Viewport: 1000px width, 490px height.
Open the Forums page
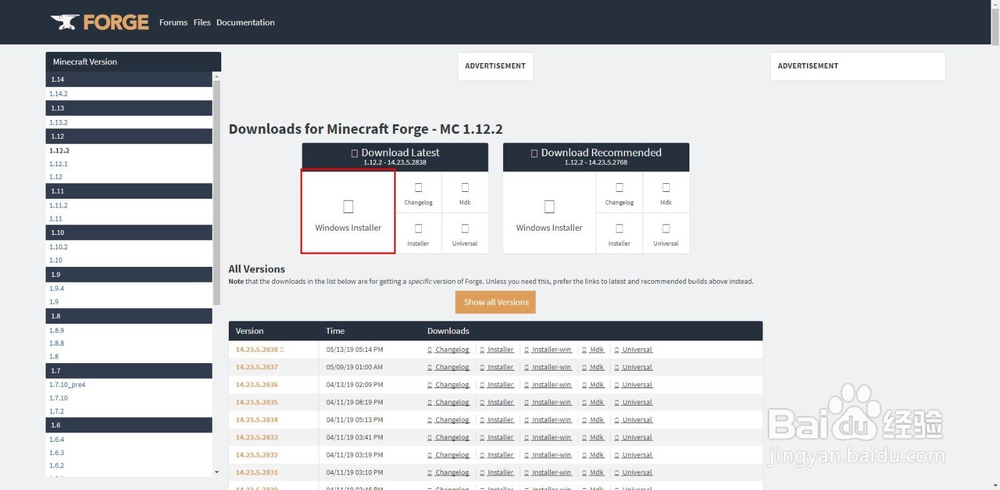[173, 22]
